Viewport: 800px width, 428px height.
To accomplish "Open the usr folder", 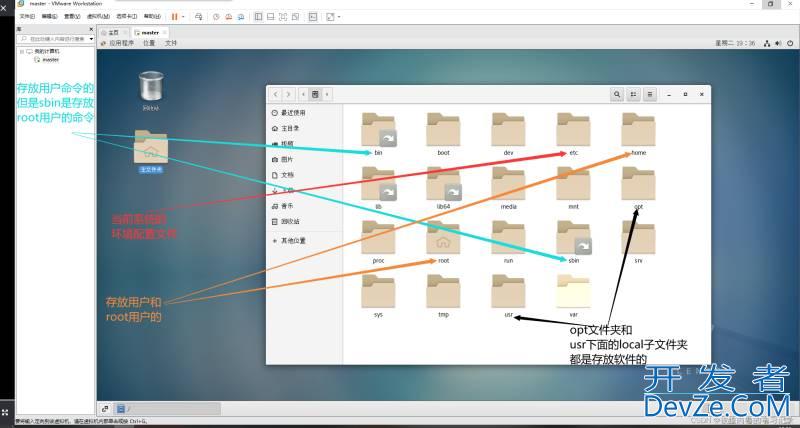I will (508, 291).
